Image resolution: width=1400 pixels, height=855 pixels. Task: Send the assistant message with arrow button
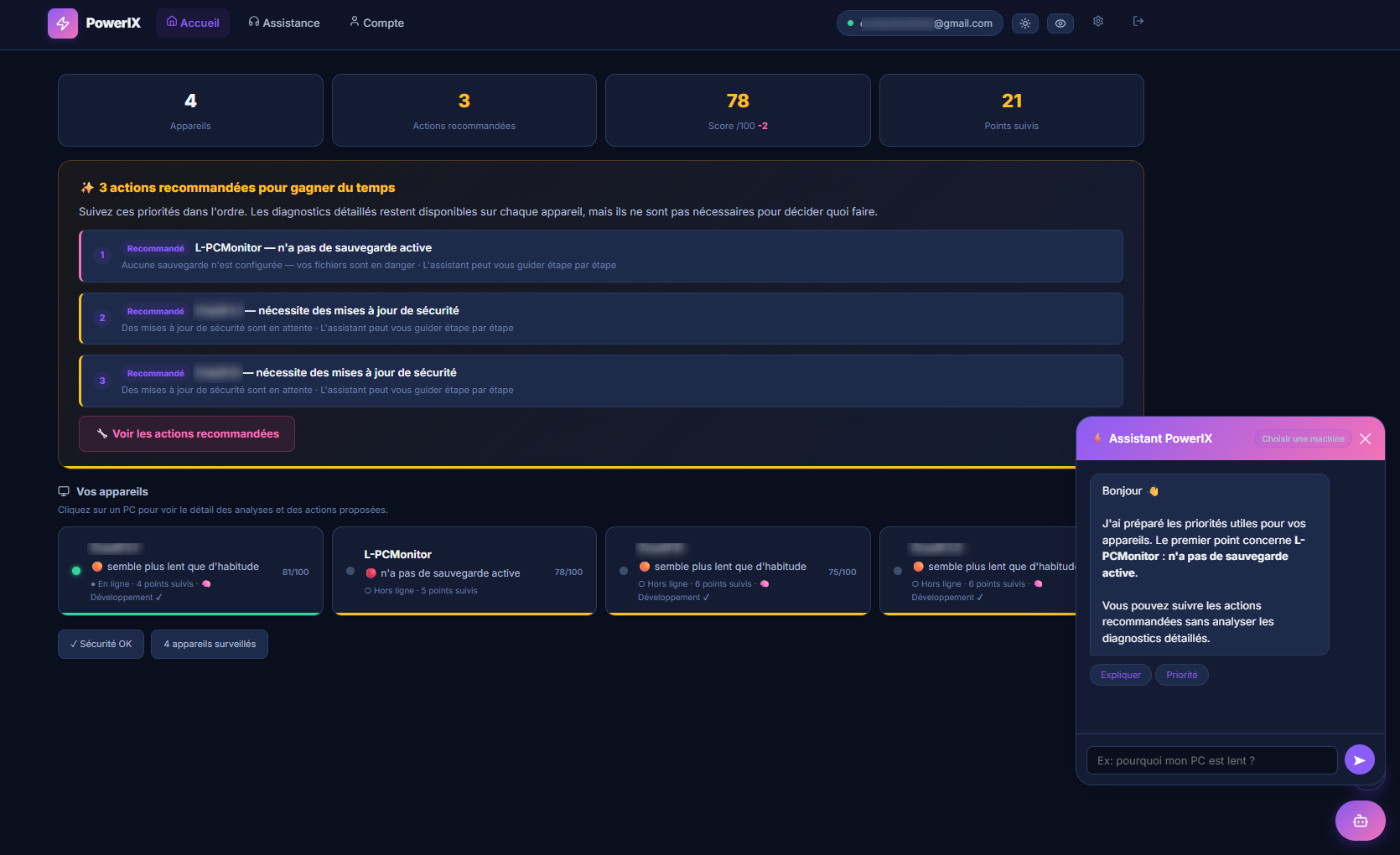(1360, 760)
